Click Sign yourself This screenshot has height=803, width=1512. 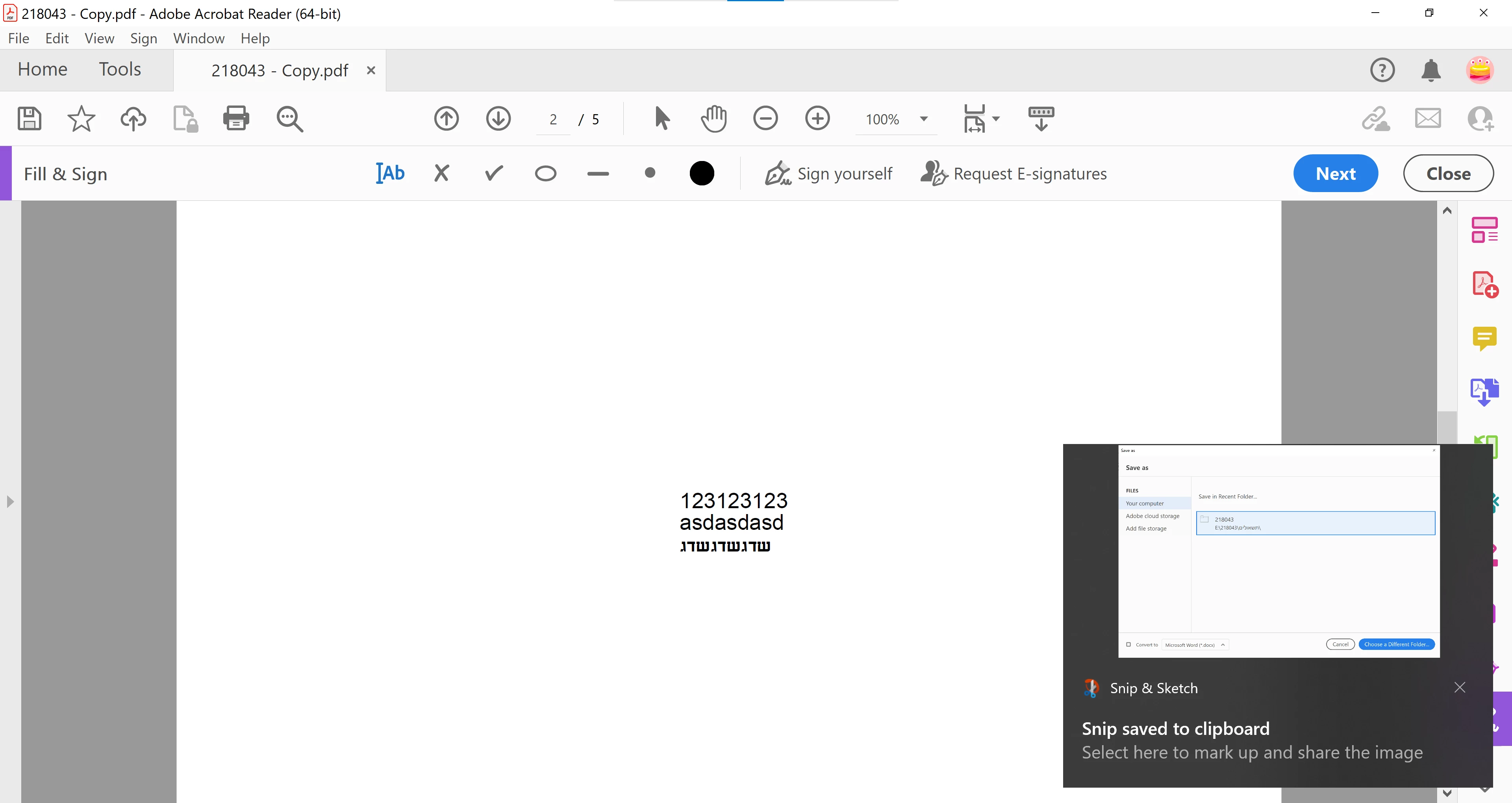click(829, 173)
